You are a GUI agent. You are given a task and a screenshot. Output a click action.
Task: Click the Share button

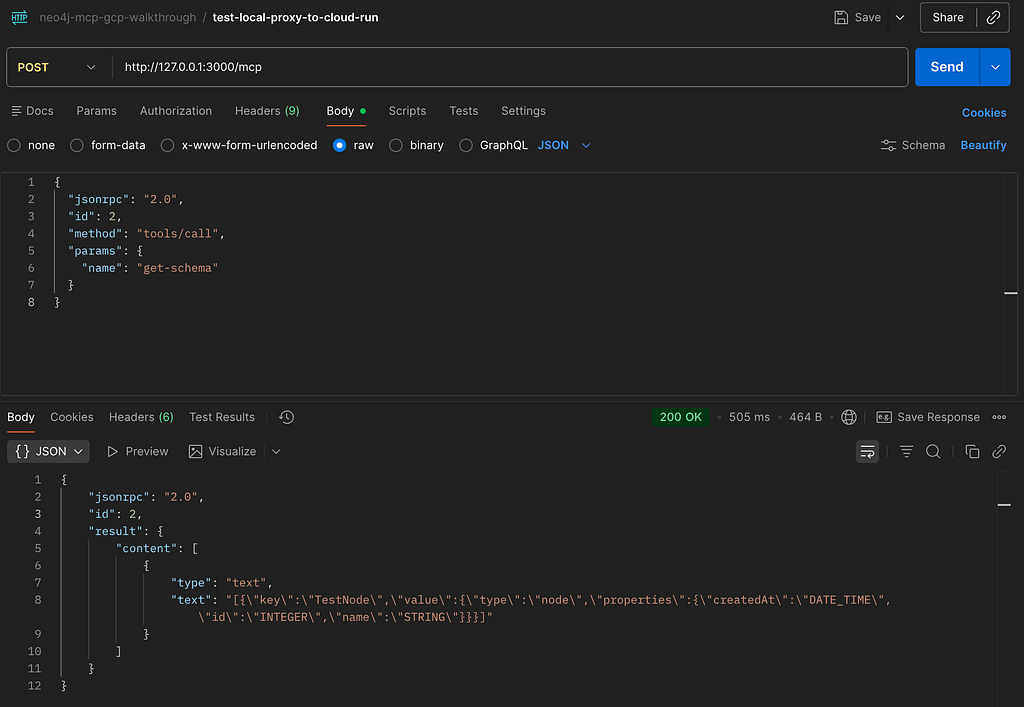click(948, 18)
